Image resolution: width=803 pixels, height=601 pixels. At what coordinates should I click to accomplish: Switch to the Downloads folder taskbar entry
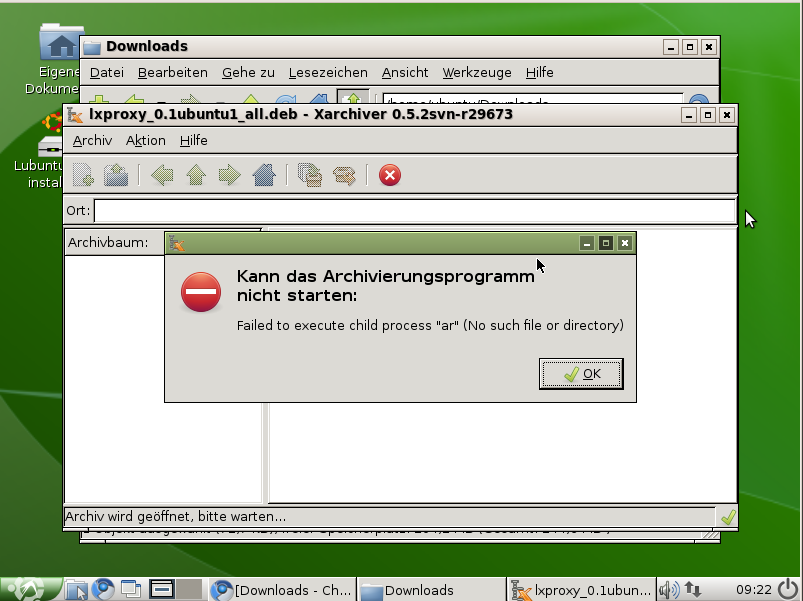click(x=431, y=590)
